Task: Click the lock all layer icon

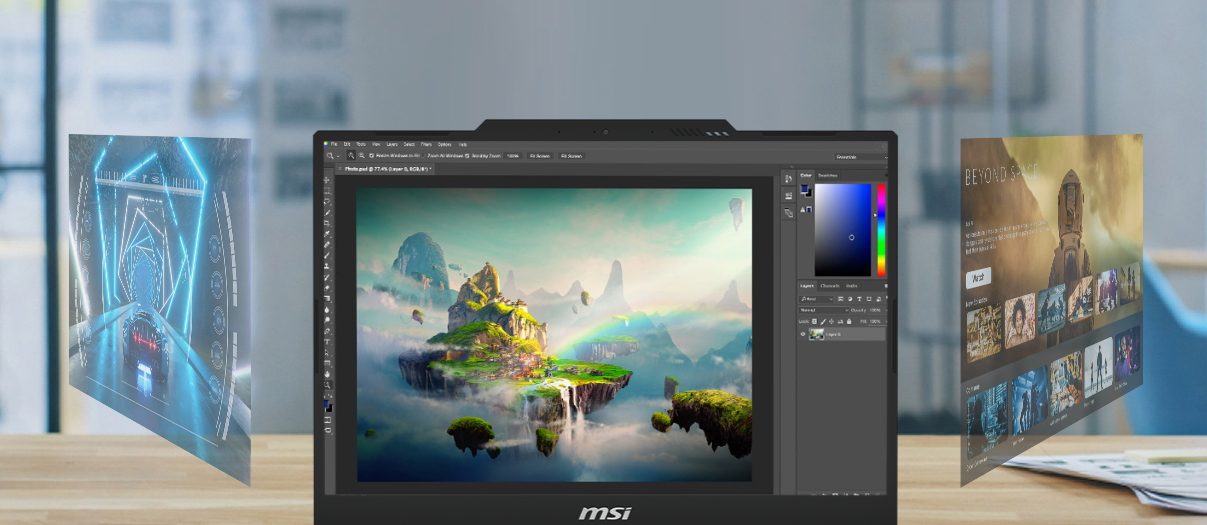Action: coord(849,321)
